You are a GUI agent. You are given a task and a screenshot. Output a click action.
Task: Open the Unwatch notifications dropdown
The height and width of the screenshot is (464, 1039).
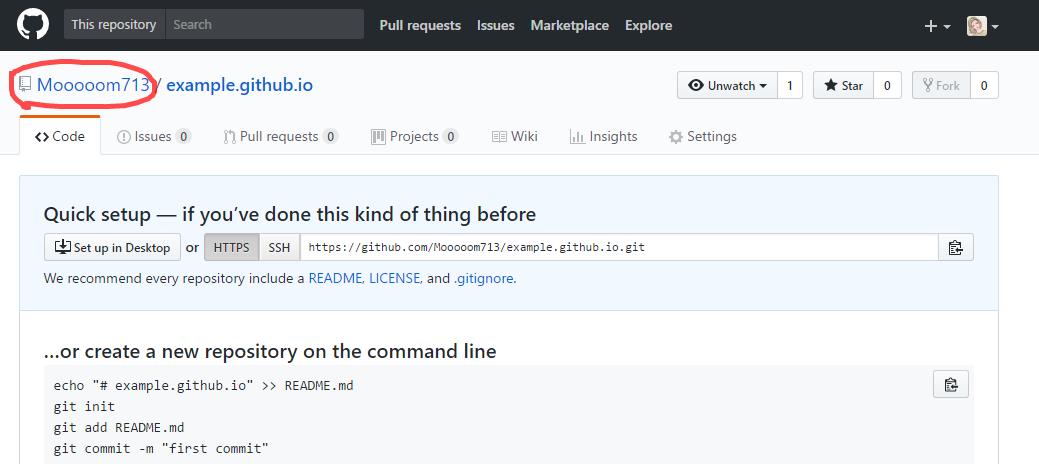pyautogui.click(x=727, y=86)
